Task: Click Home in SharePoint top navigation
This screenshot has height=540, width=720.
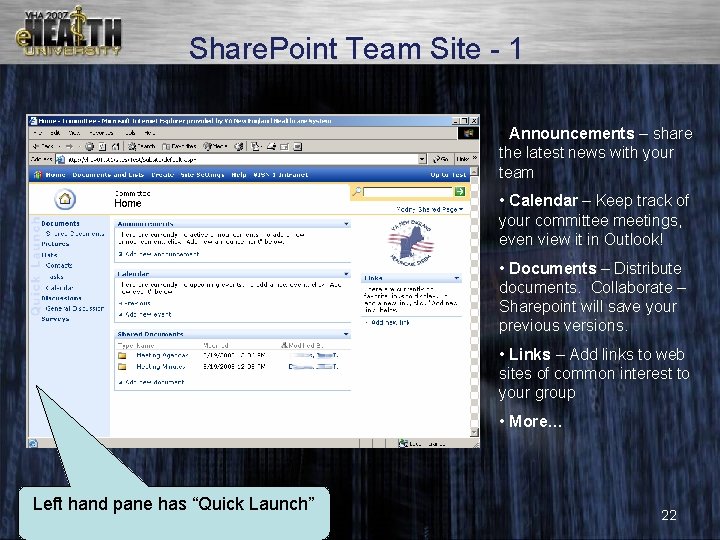Action: tap(56, 174)
